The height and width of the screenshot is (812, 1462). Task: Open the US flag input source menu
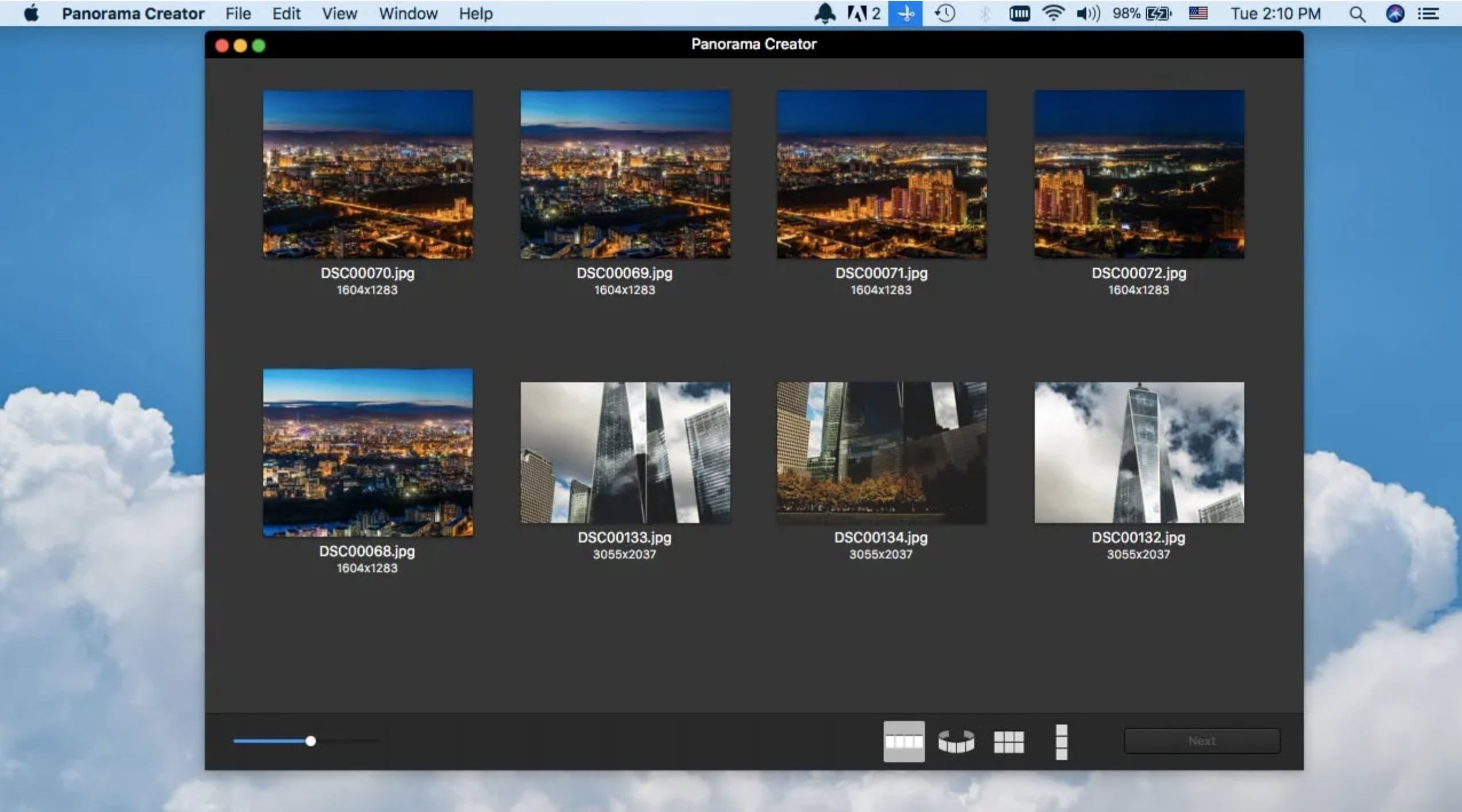coord(1198,14)
